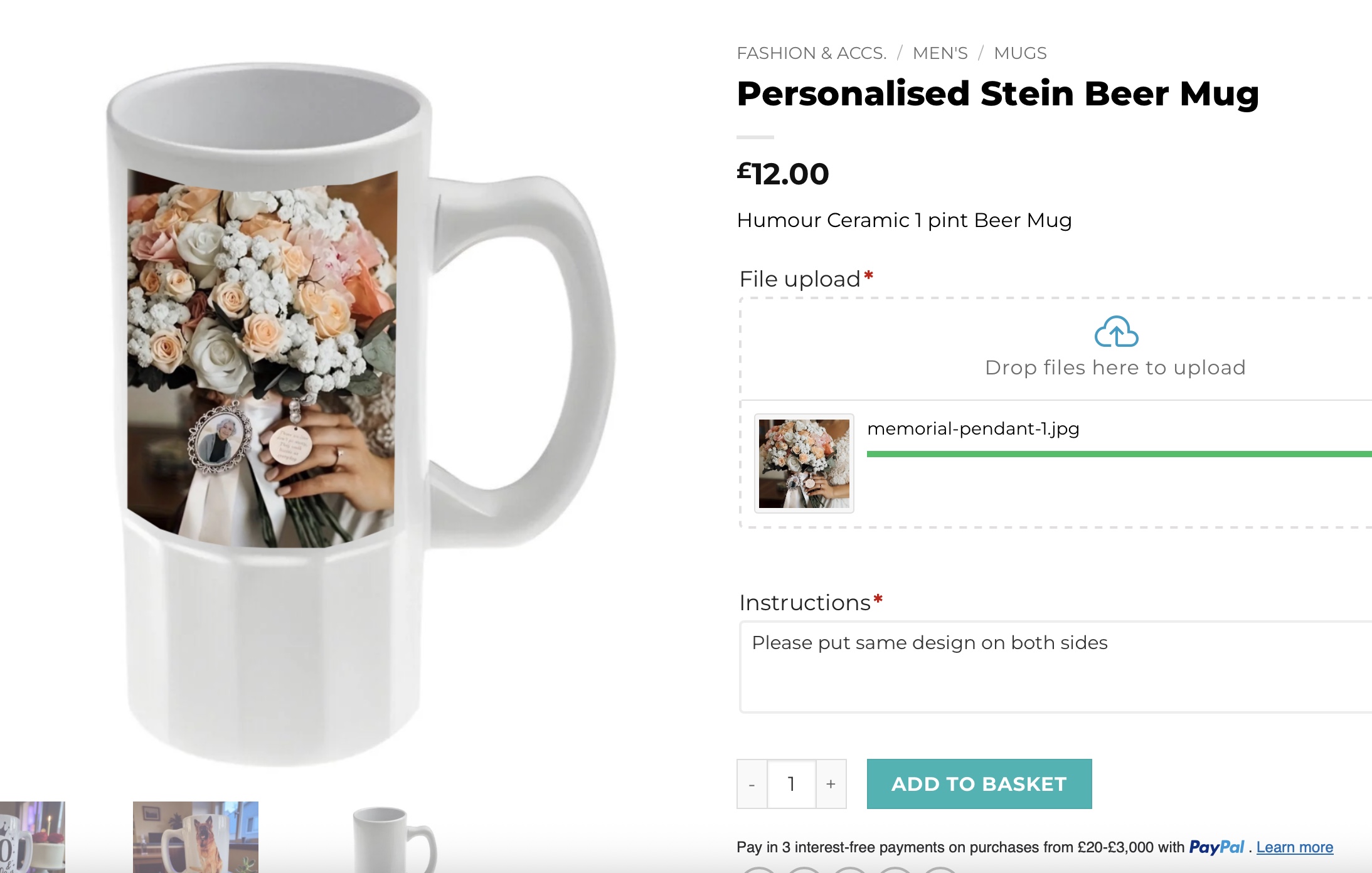Click the PayPal logo
This screenshot has height=873, width=1372.
[x=1216, y=847]
